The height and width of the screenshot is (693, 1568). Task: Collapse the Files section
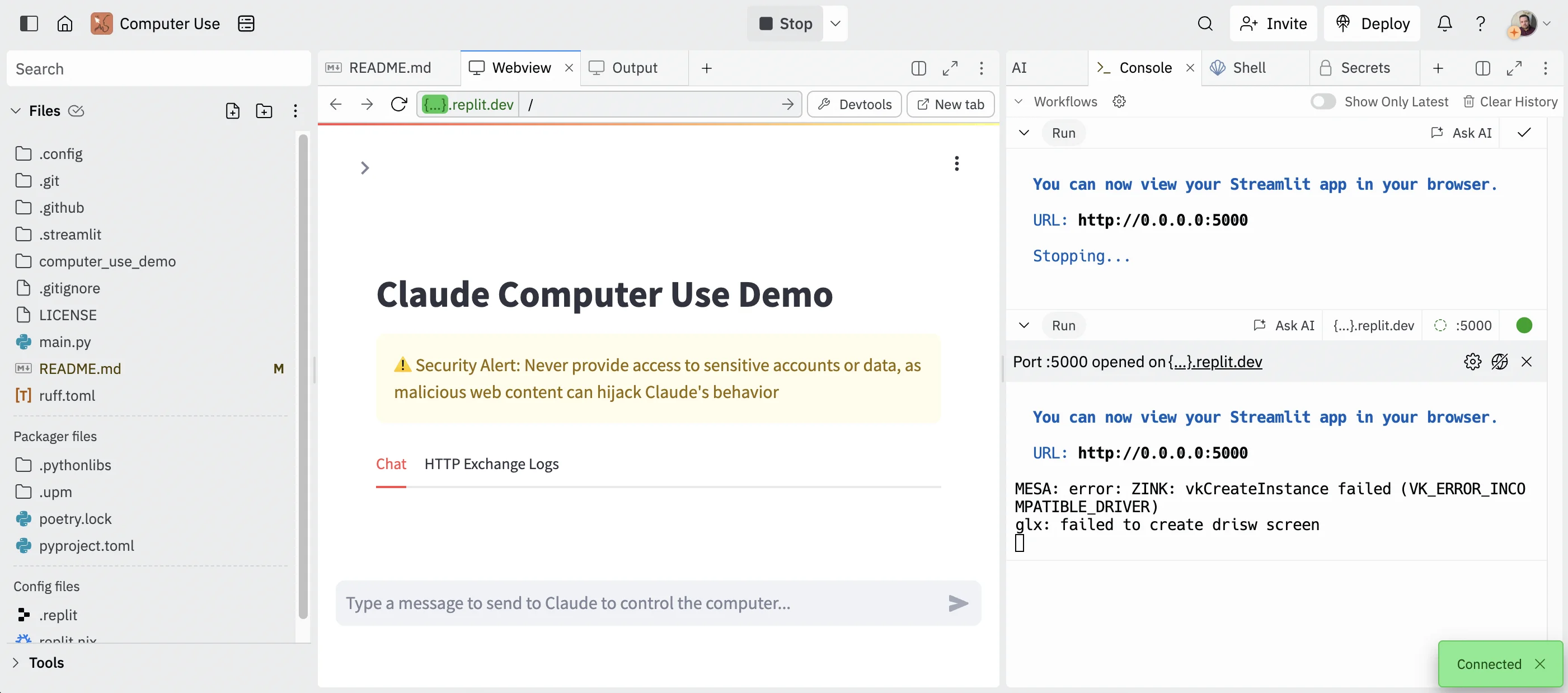tap(16, 111)
